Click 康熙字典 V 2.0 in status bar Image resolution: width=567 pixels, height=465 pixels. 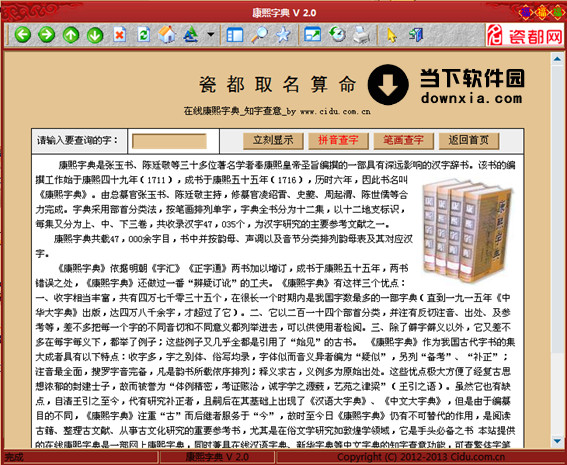click(x=217, y=457)
